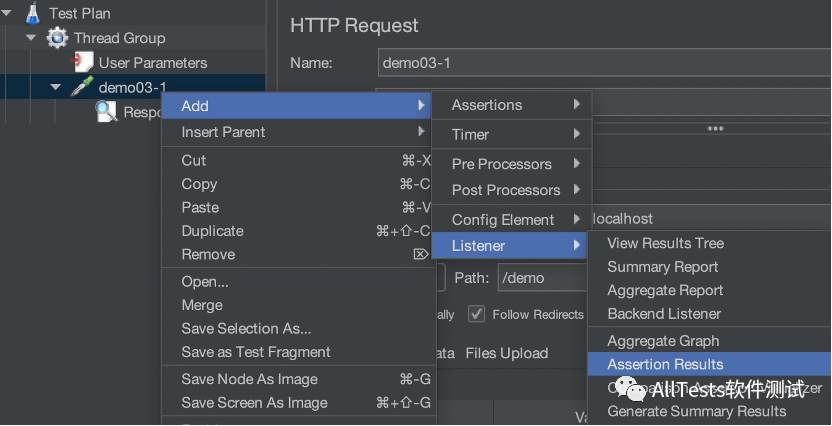Select Save Node As Image

249,379
